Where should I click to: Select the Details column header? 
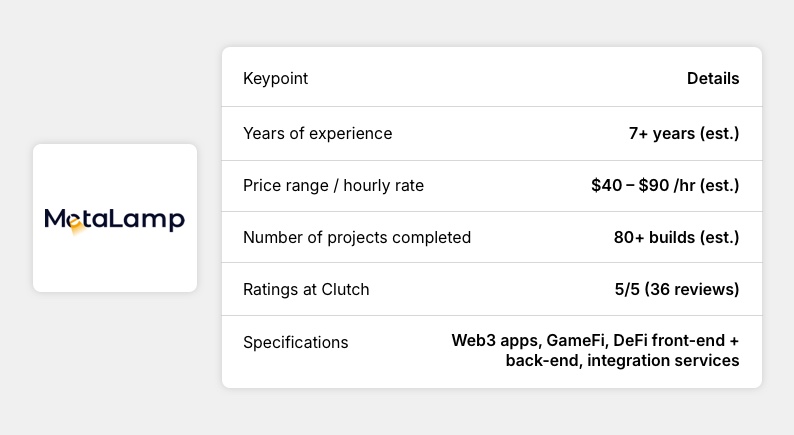(713, 79)
